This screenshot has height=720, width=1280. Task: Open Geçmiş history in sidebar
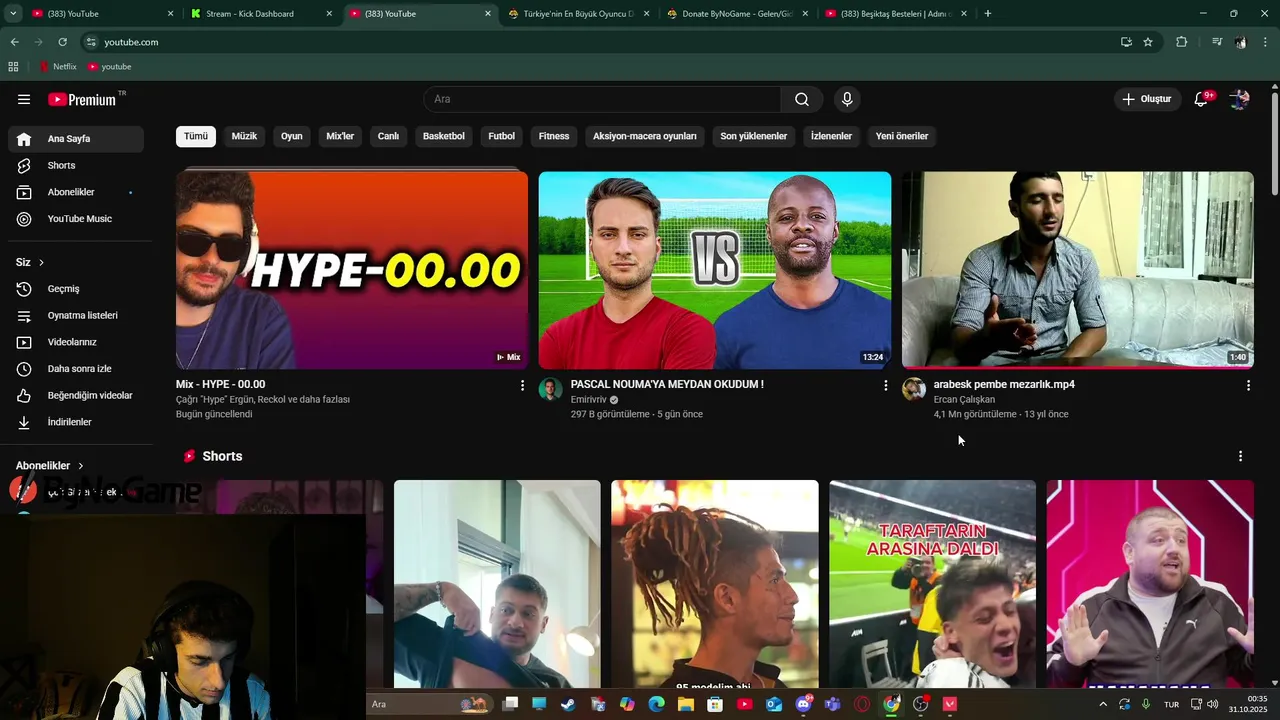pos(76,289)
